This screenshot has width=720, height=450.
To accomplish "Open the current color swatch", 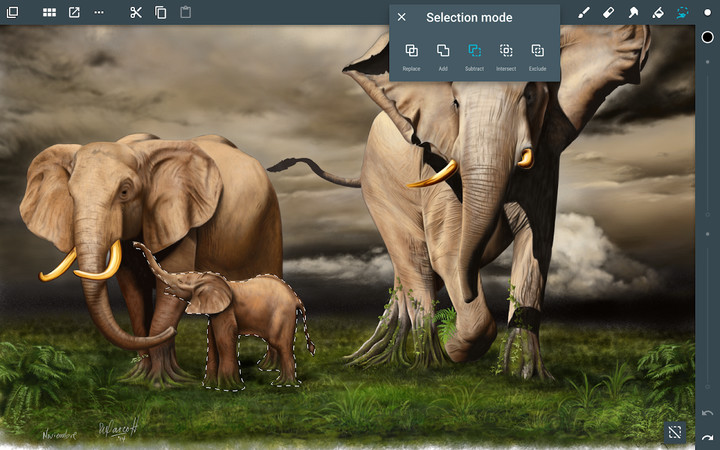I will [x=707, y=37].
